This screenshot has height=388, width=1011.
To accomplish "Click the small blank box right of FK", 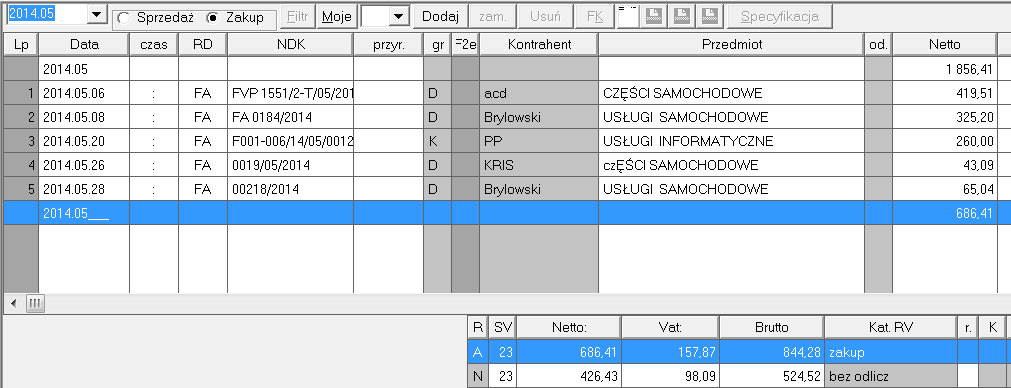I will (628, 17).
